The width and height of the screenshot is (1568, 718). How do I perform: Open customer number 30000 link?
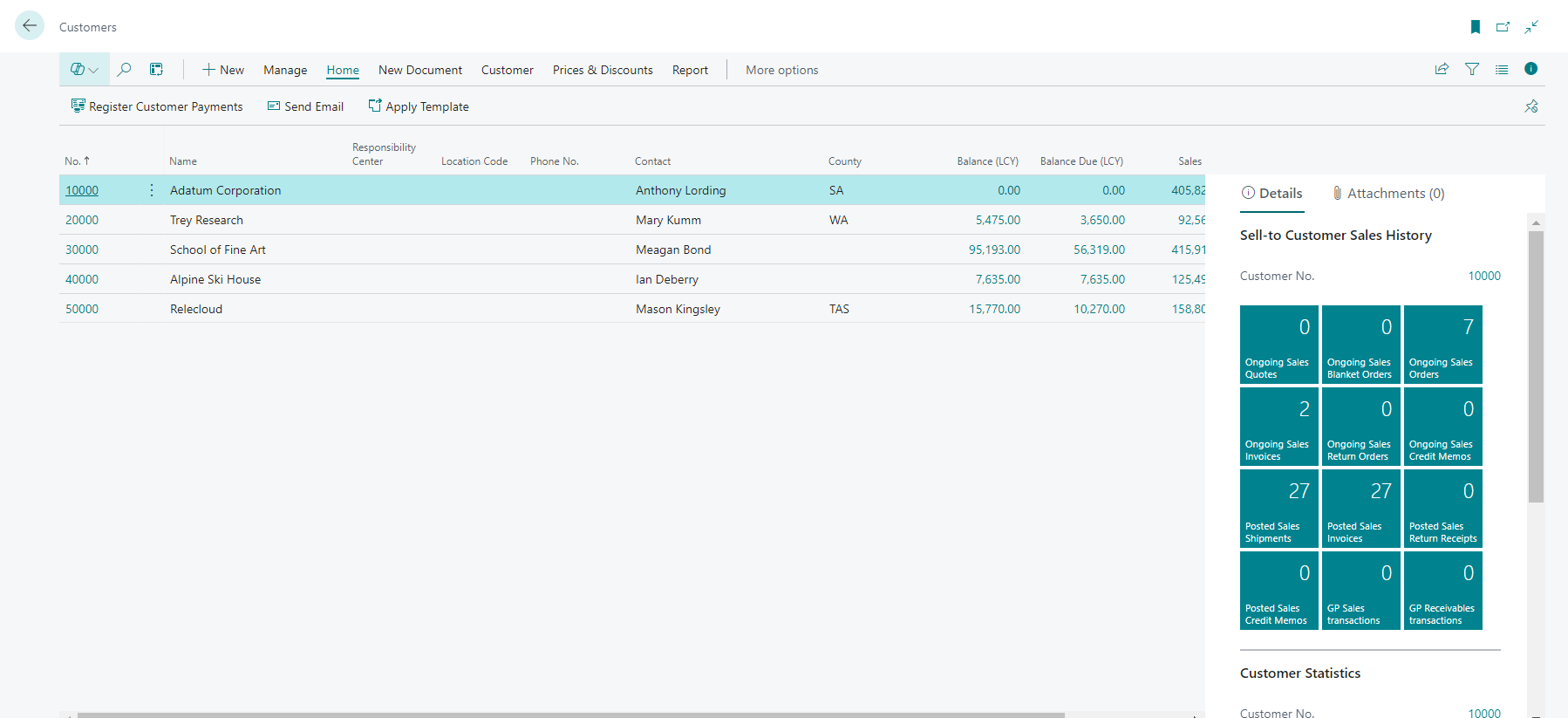pyautogui.click(x=82, y=250)
